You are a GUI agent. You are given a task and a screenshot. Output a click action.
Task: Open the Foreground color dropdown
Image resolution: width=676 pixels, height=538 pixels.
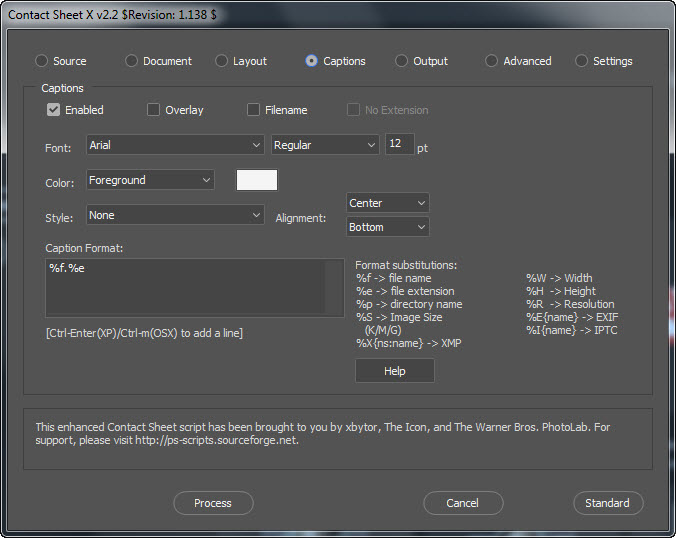coord(150,180)
